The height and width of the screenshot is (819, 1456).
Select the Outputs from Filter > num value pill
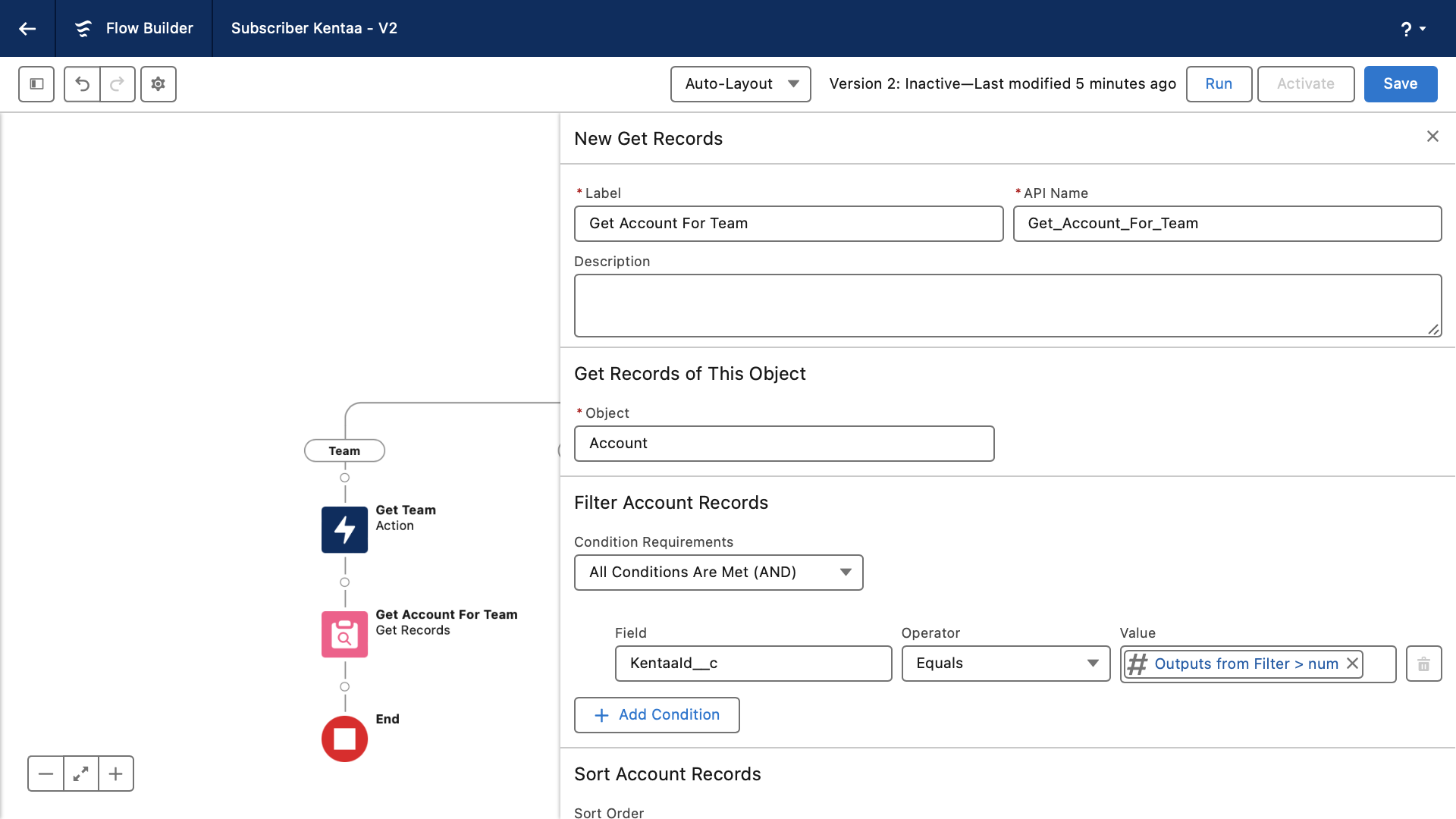[1244, 664]
